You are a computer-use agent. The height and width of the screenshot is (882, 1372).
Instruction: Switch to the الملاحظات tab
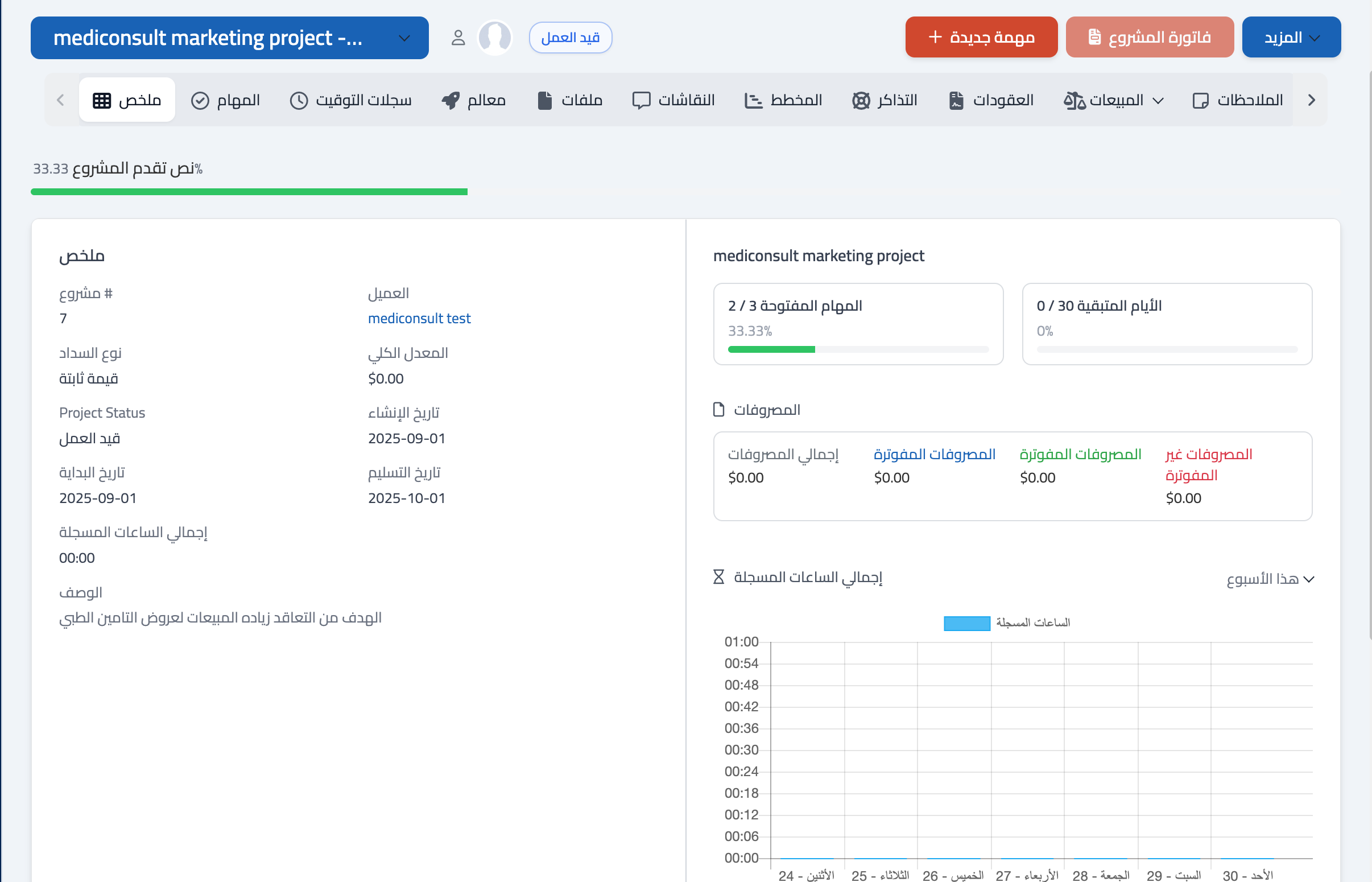pyautogui.click(x=1238, y=101)
